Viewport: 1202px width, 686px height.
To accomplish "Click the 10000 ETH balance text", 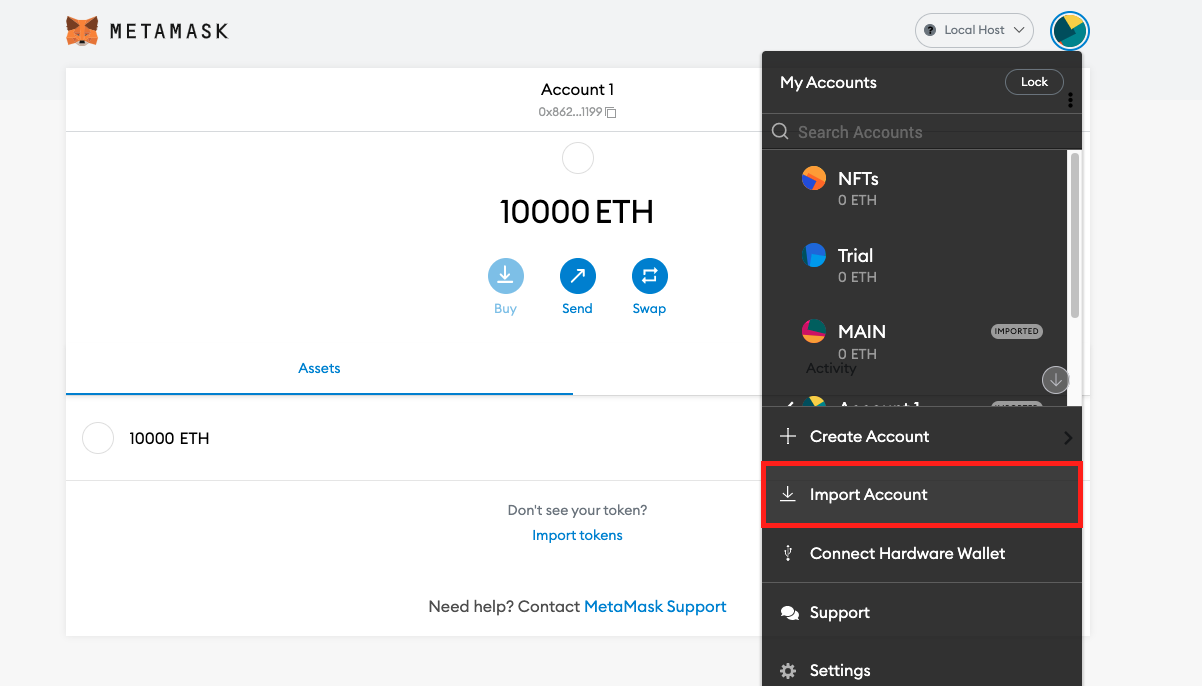I will [x=577, y=212].
